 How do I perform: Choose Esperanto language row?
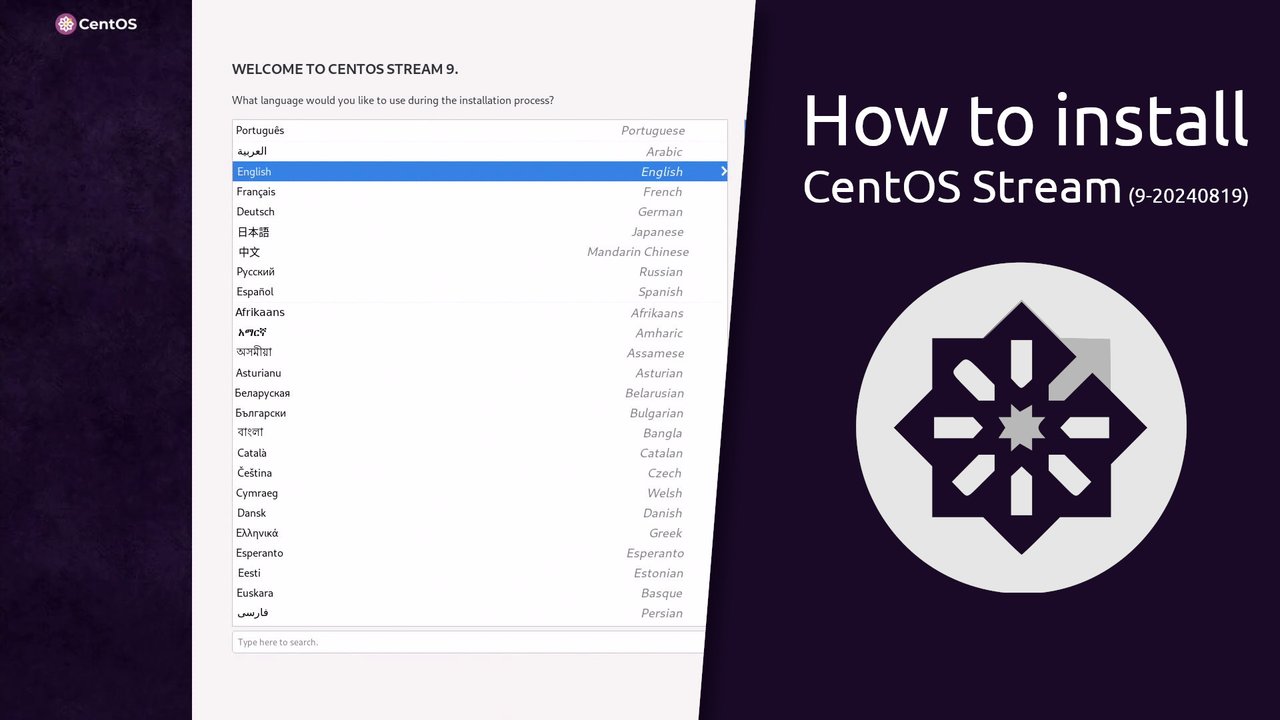tap(469, 553)
